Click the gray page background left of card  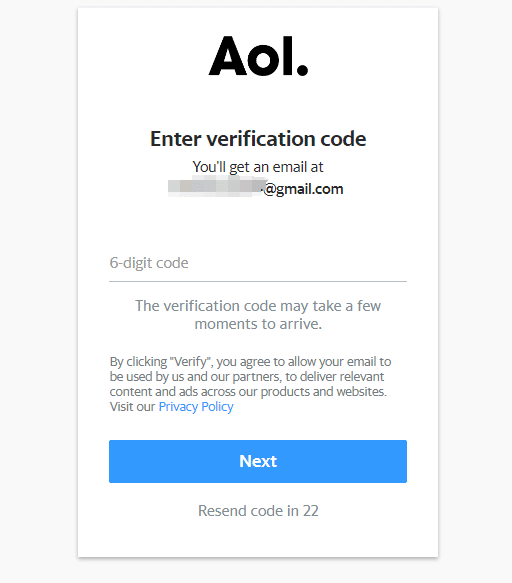coord(39,292)
